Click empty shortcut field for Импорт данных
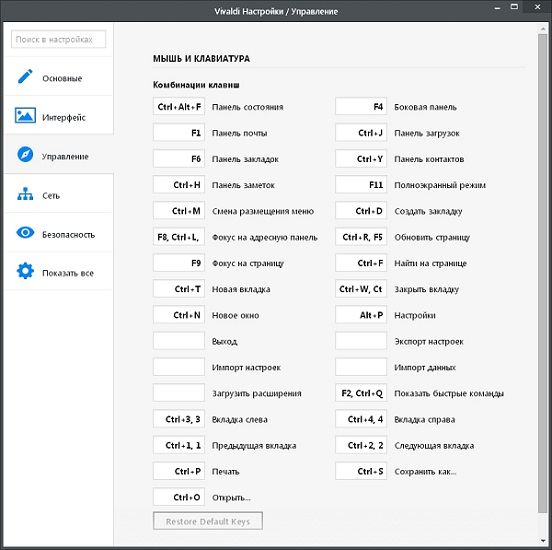The width and height of the screenshot is (552, 550). click(361, 367)
